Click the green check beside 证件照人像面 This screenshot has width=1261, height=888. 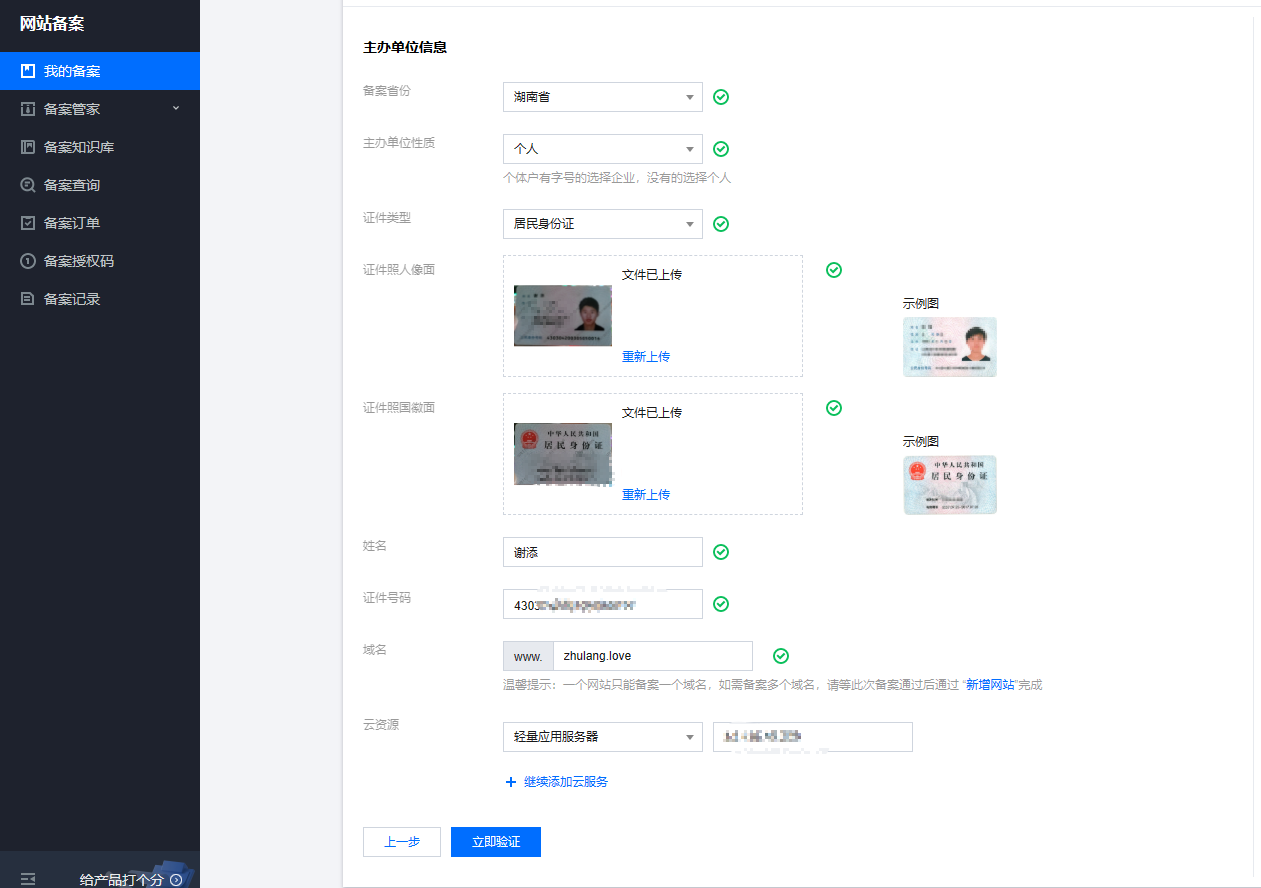click(834, 270)
